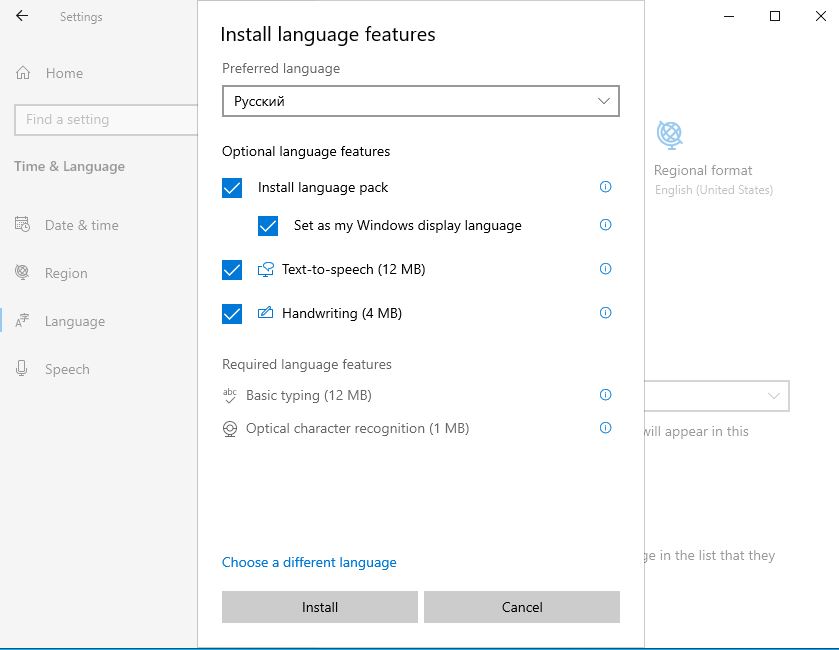The height and width of the screenshot is (650, 839).
Task: Open Speech settings page
Action: click(x=67, y=370)
